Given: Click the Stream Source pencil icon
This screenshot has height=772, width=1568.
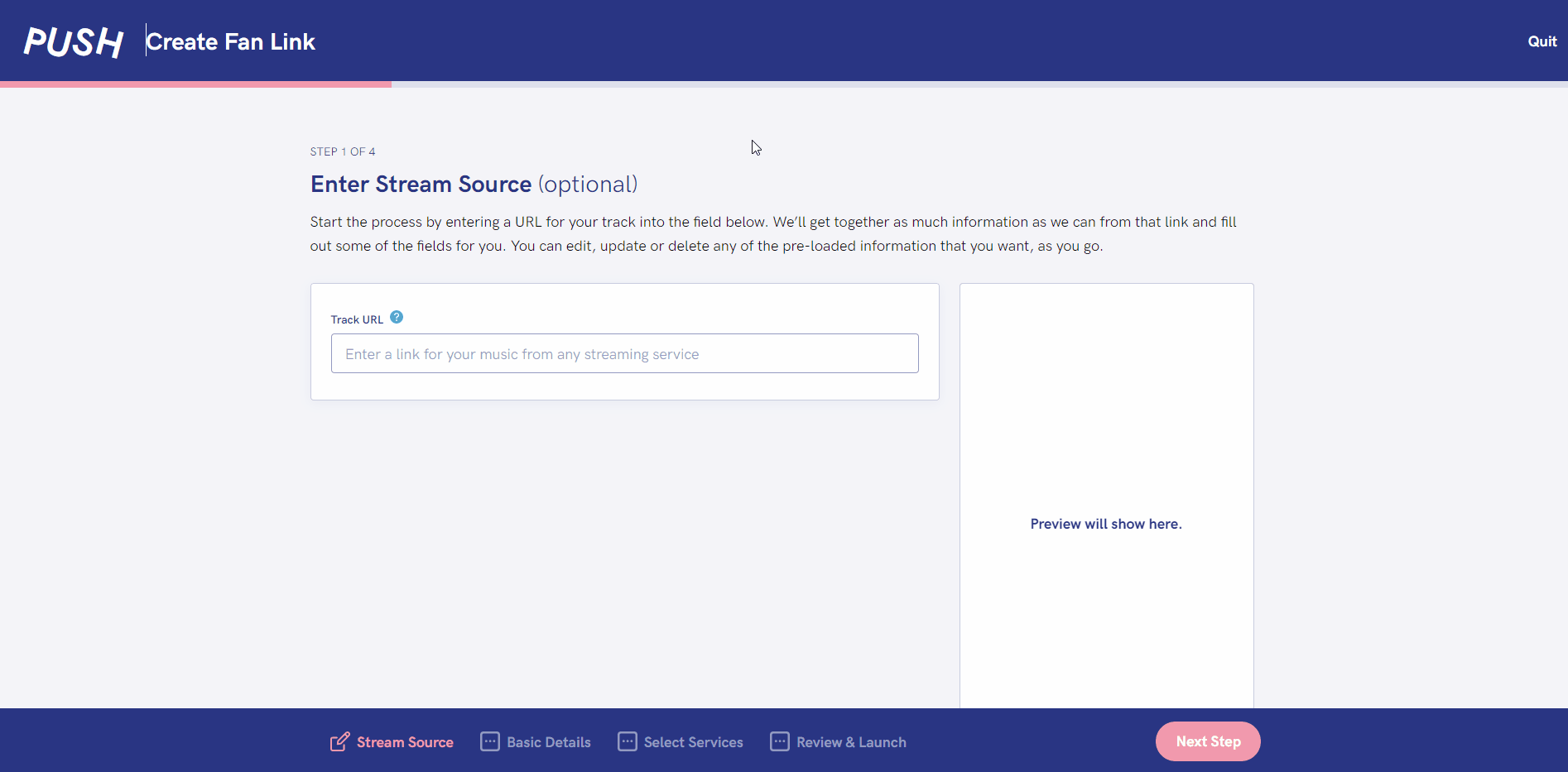Looking at the screenshot, I should tap(339, 742).
